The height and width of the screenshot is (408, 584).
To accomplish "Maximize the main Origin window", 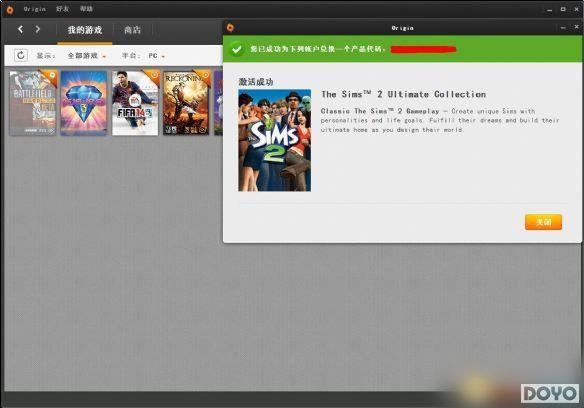I will pyautogui.click(x=563, y=9).
